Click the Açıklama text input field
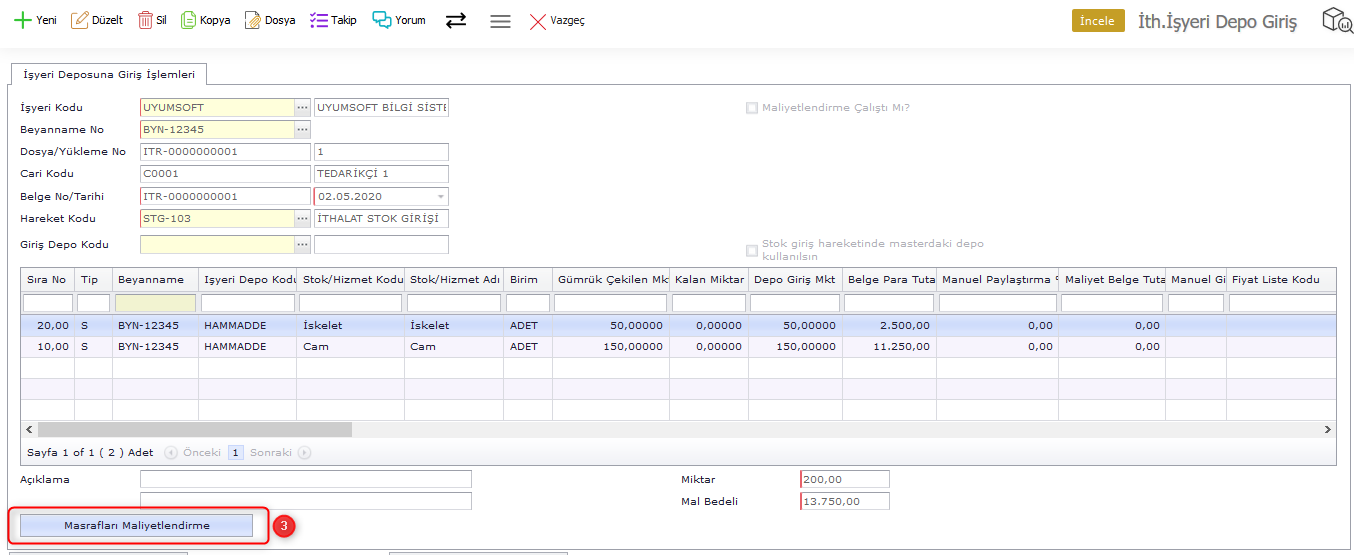Image resolution: width=1354 pixels, height=555 pixels. pos(305,479)
